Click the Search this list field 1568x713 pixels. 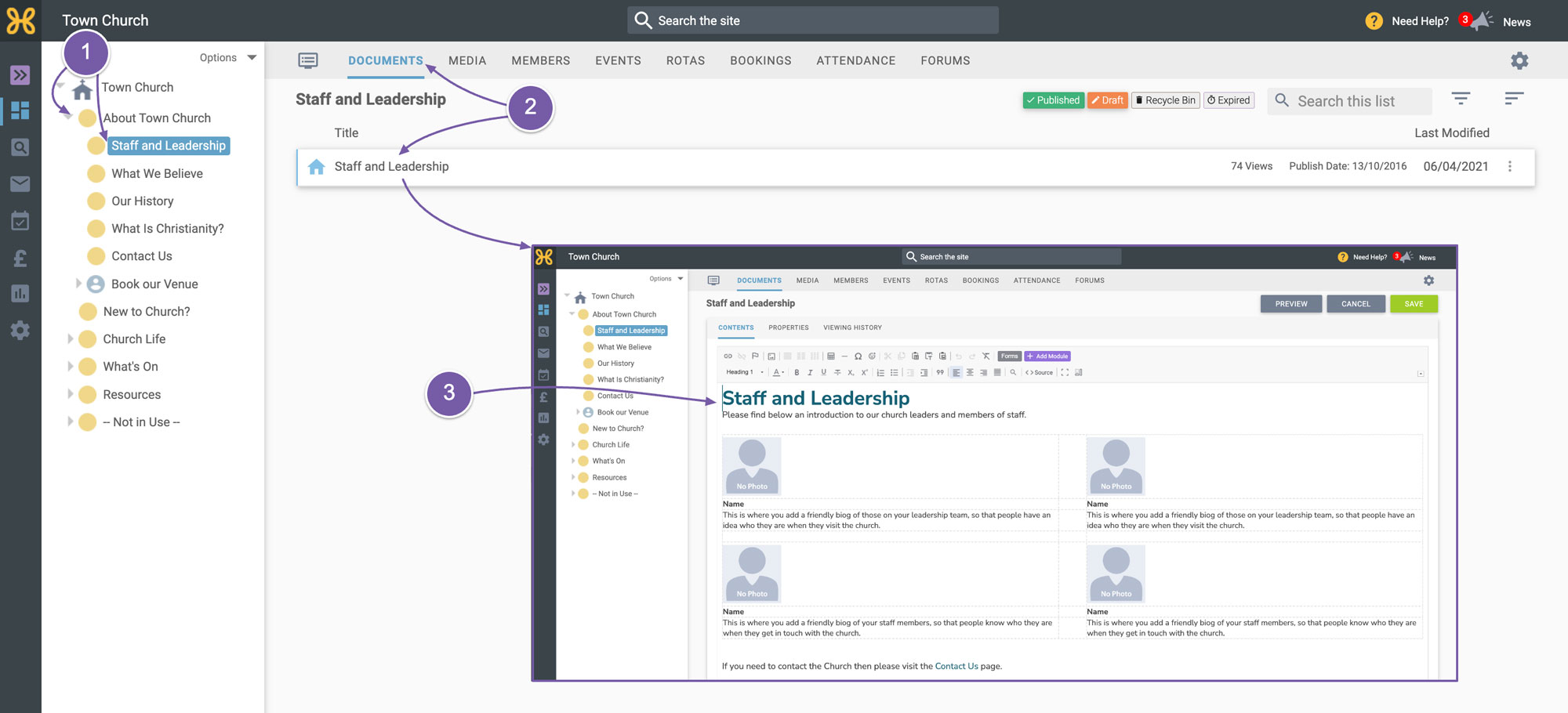[1350, 101]
